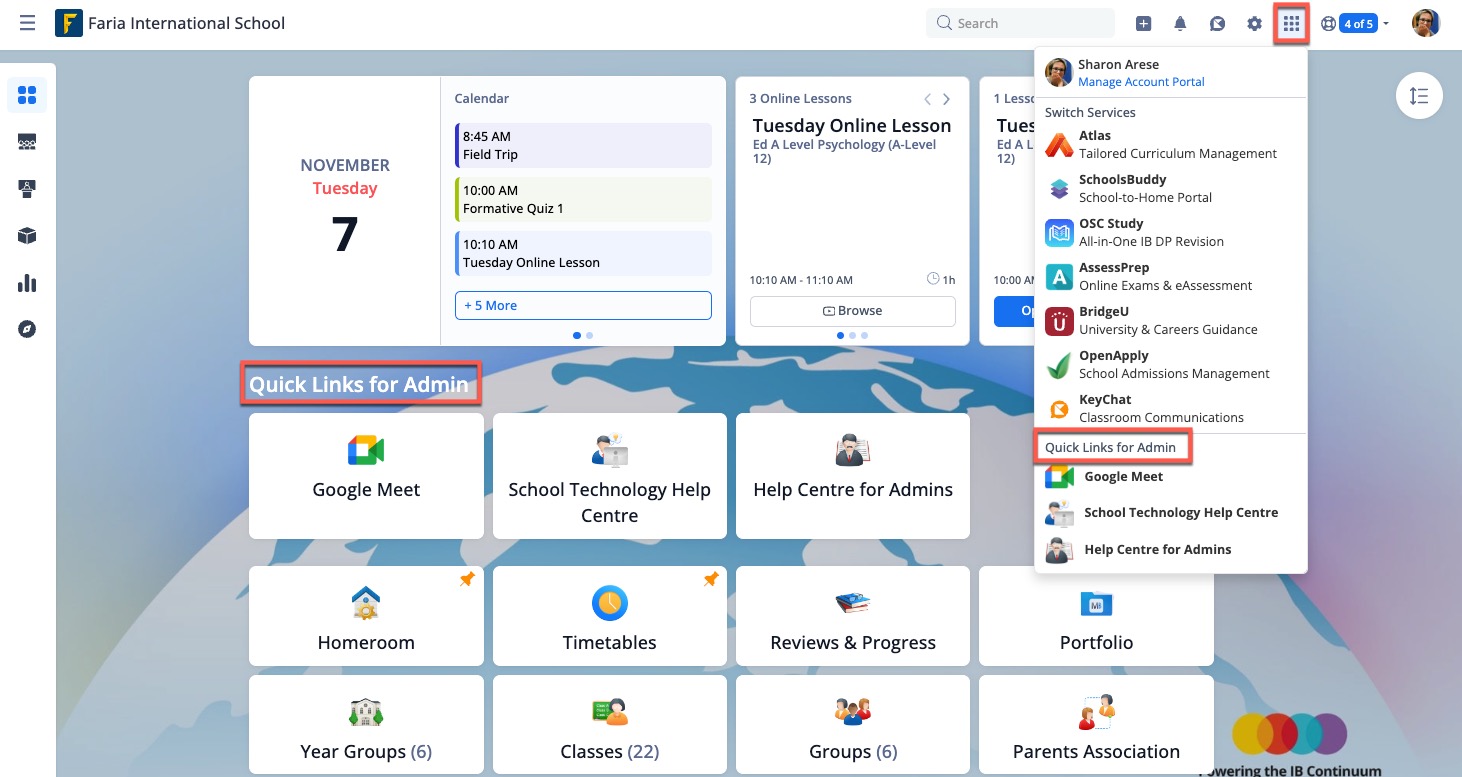
Task: Select the dashboard icon in sidebar
Action: (27, 95)
